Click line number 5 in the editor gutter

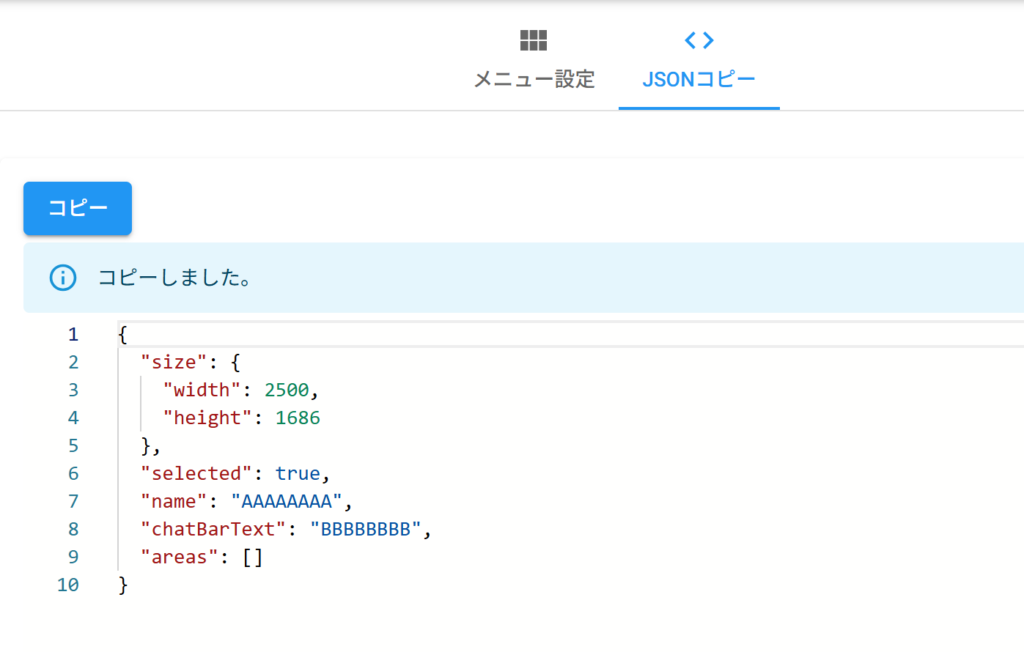pyautogui.click(x=72, y=446)
